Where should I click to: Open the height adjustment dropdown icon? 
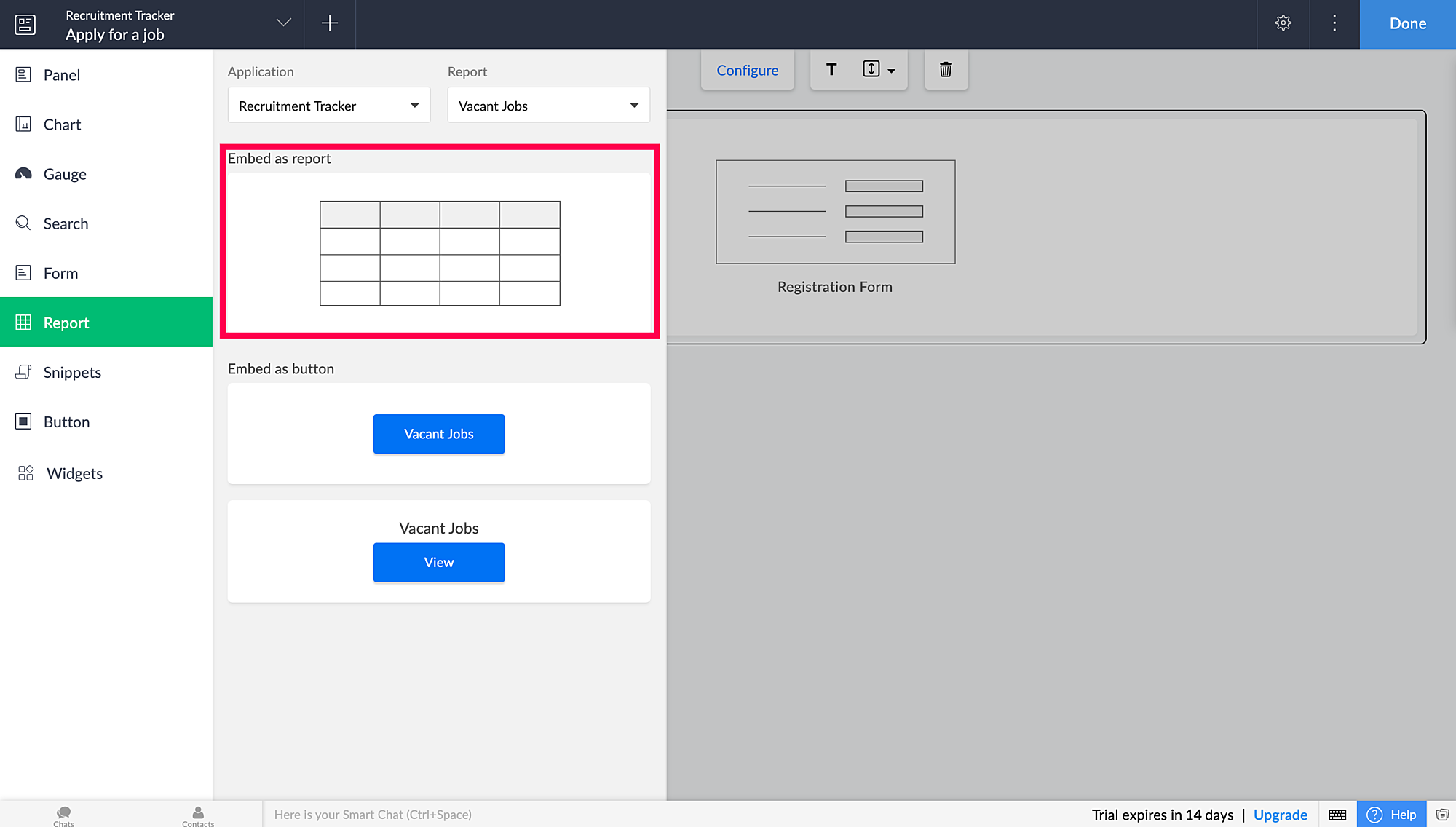(x=879, y=70)
